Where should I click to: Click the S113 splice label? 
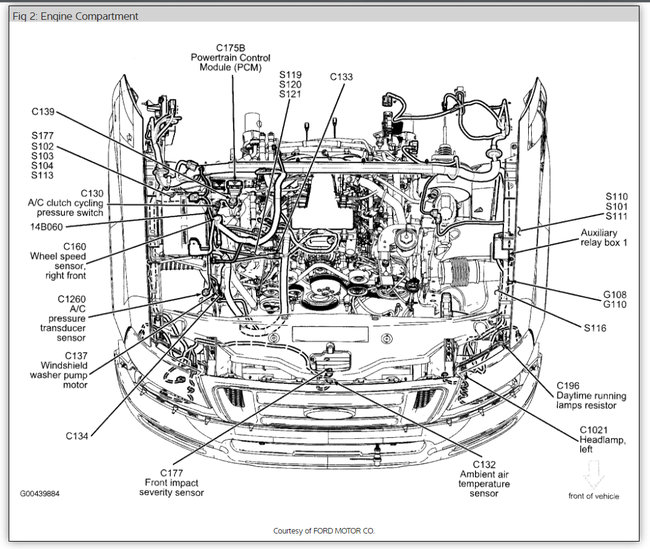[x=42, y=175]
